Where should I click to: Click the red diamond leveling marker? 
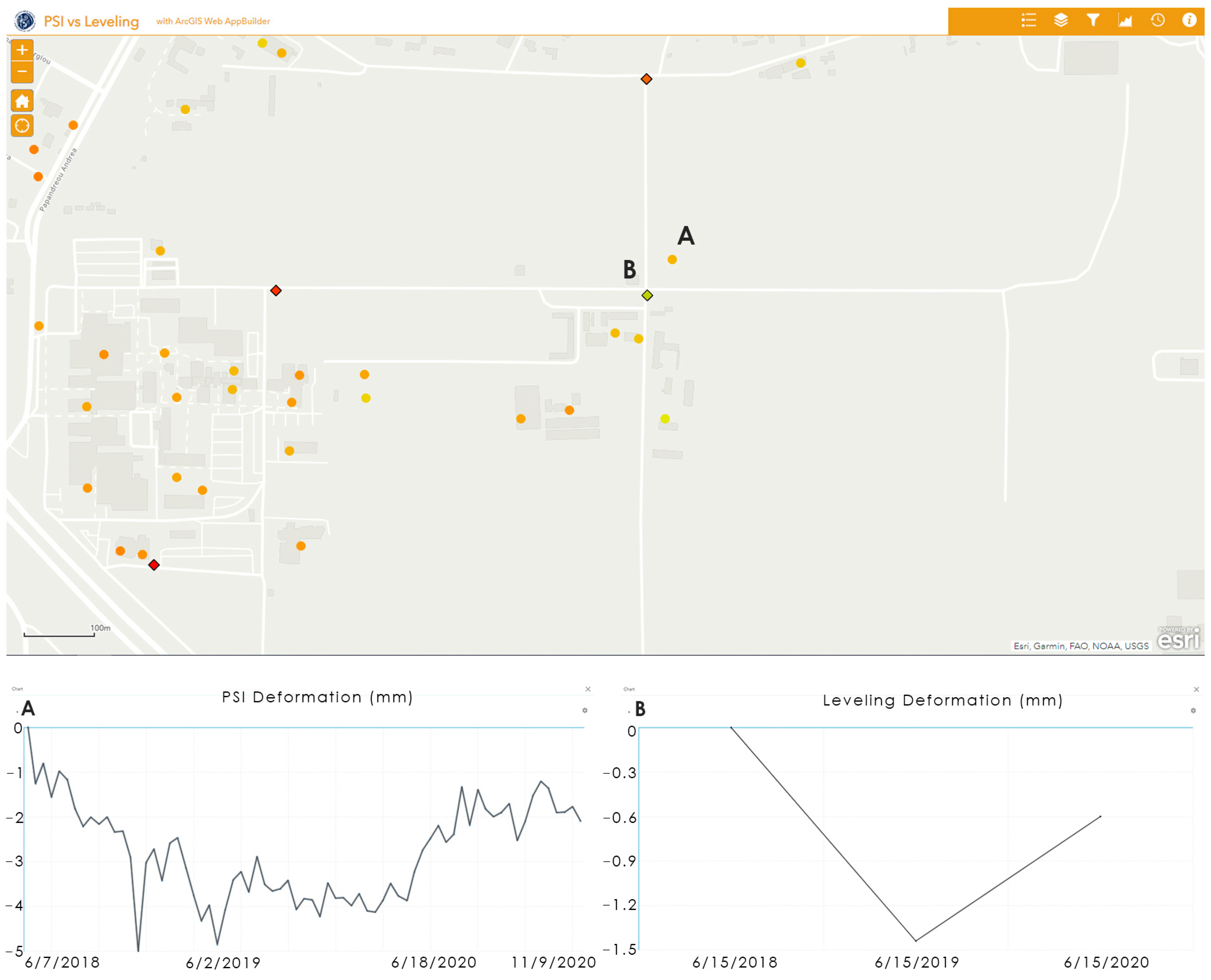point(154,565)
